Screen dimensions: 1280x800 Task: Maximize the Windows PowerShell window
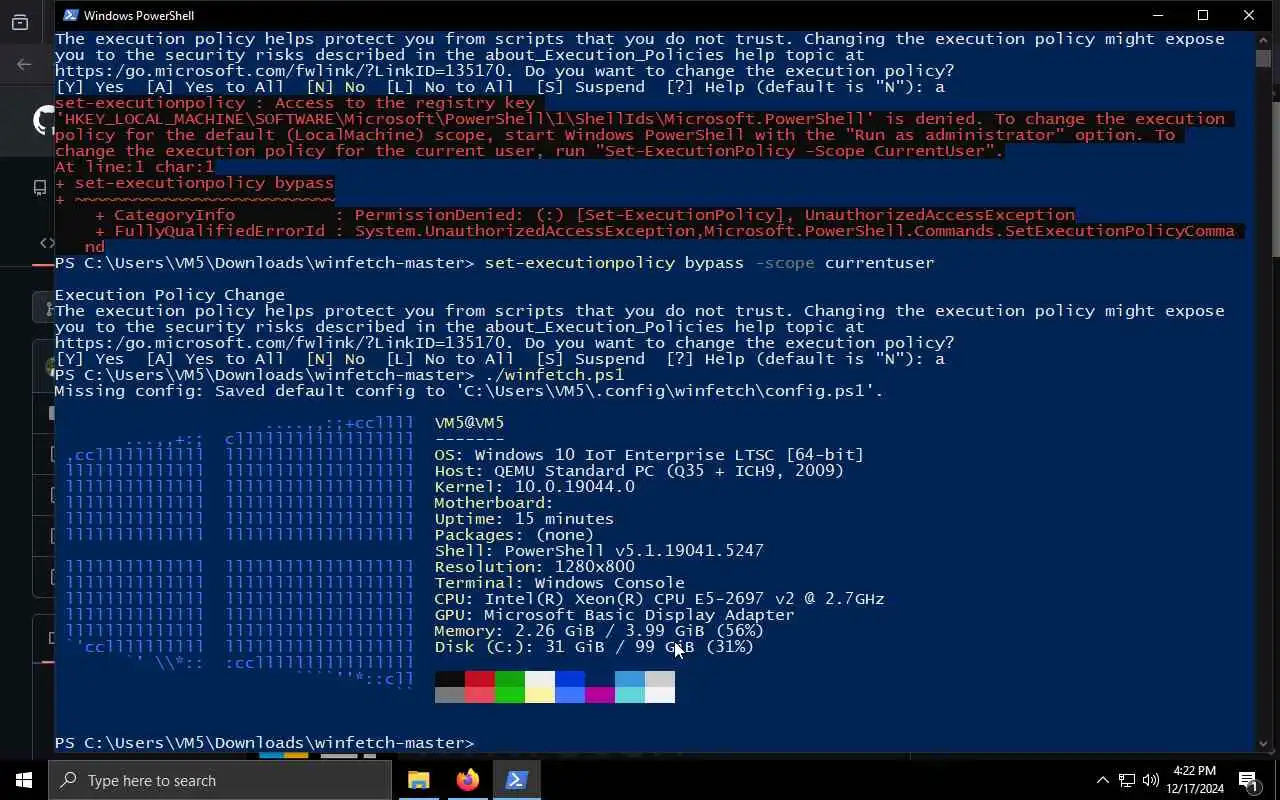1203,15
